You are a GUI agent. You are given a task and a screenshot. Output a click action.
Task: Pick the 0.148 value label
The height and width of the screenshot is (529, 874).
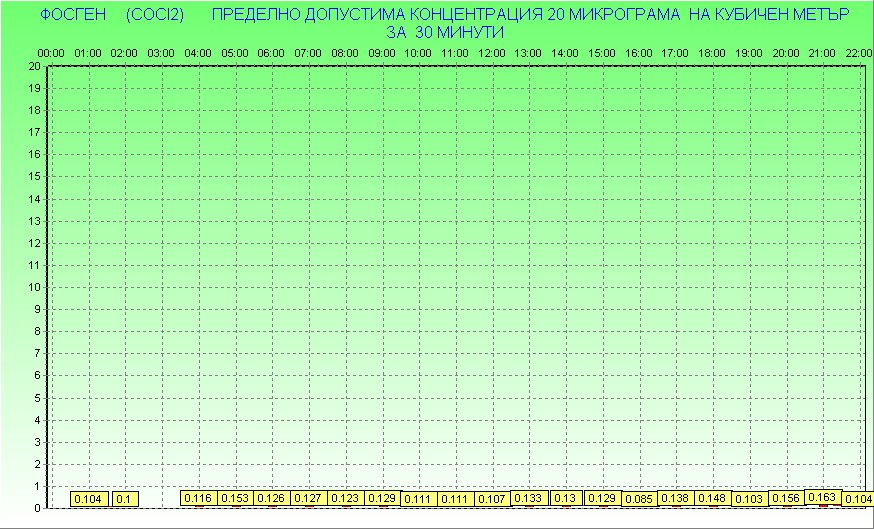(712, 498)
